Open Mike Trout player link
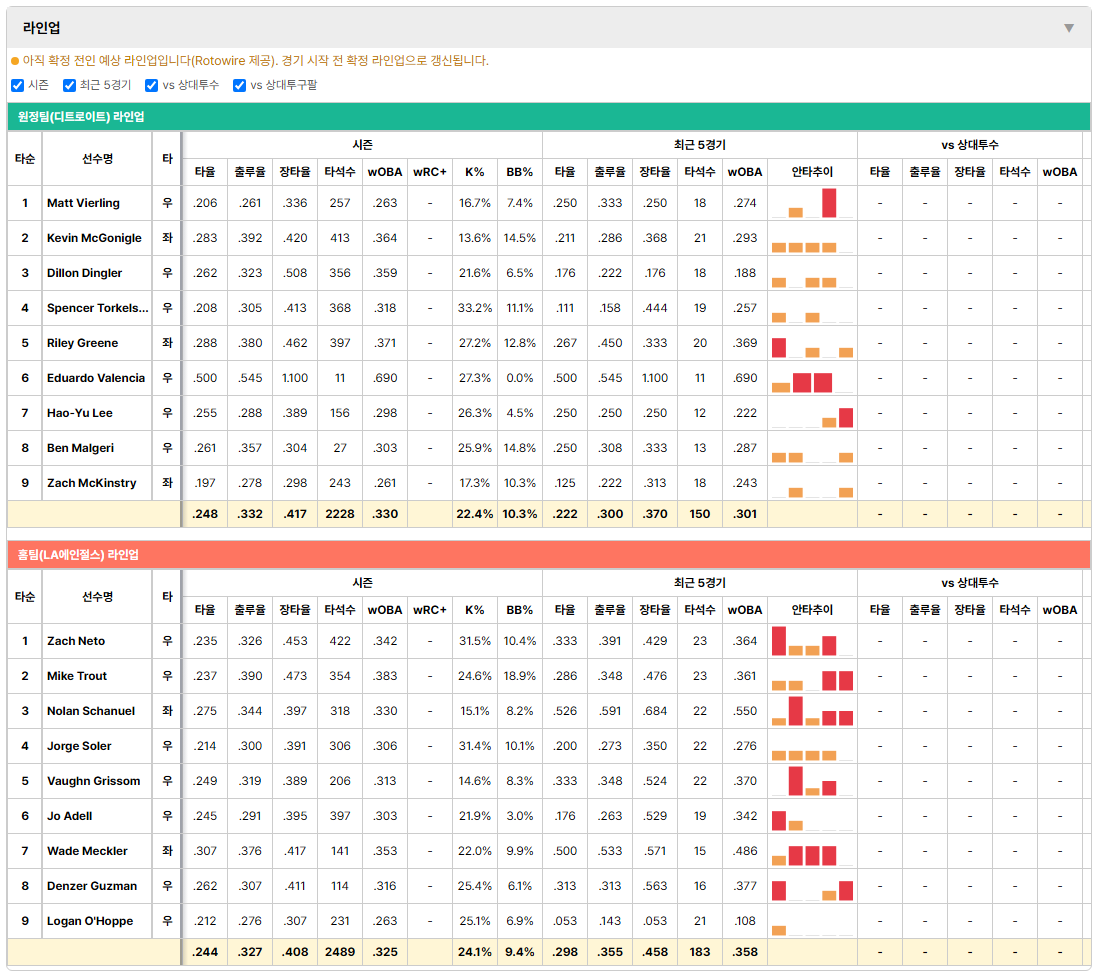Screen dimensions: 1098x977 77,676
